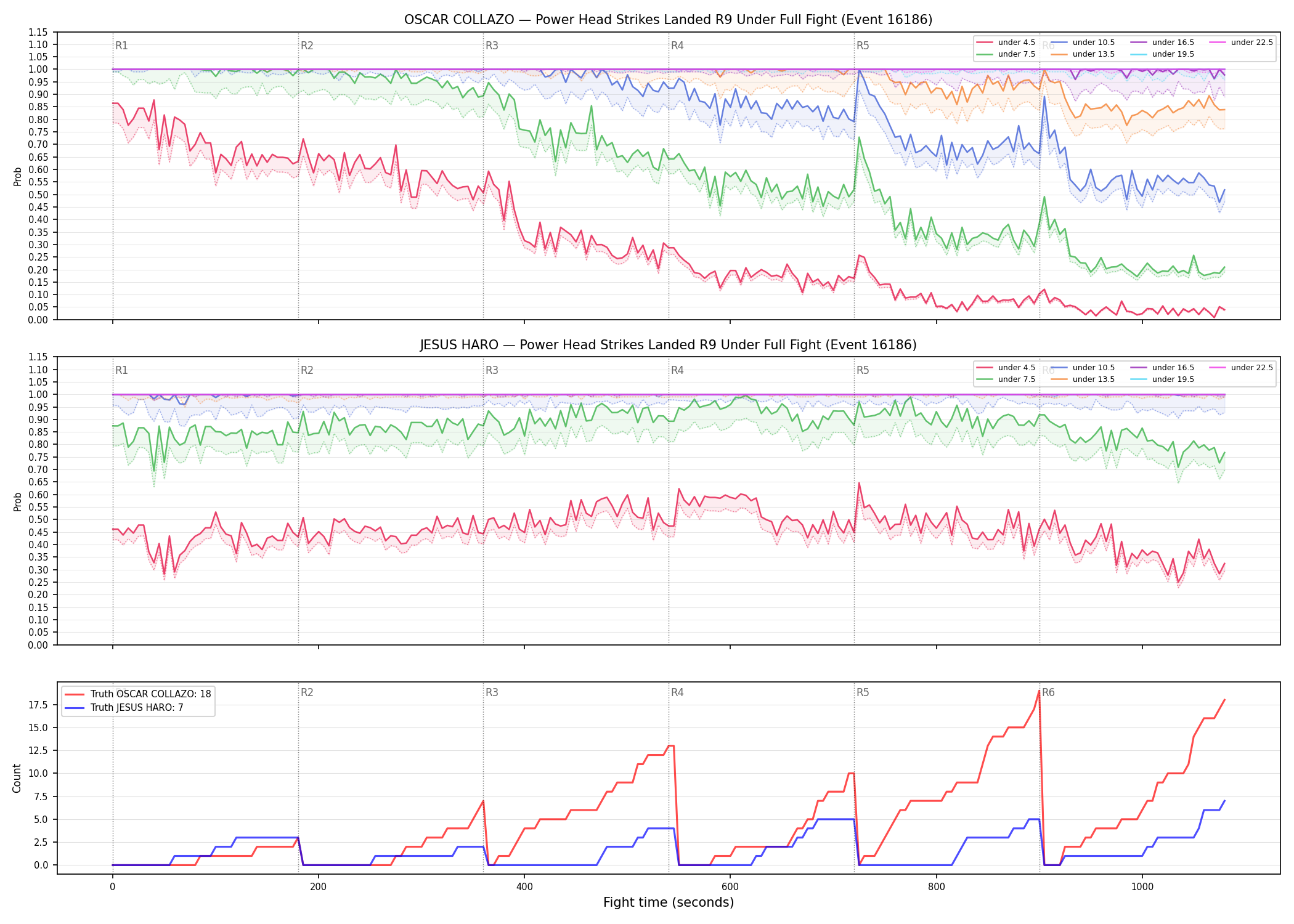Click 'under 16.5' legend entry in Jesus Haro chart

point(1163,368)
